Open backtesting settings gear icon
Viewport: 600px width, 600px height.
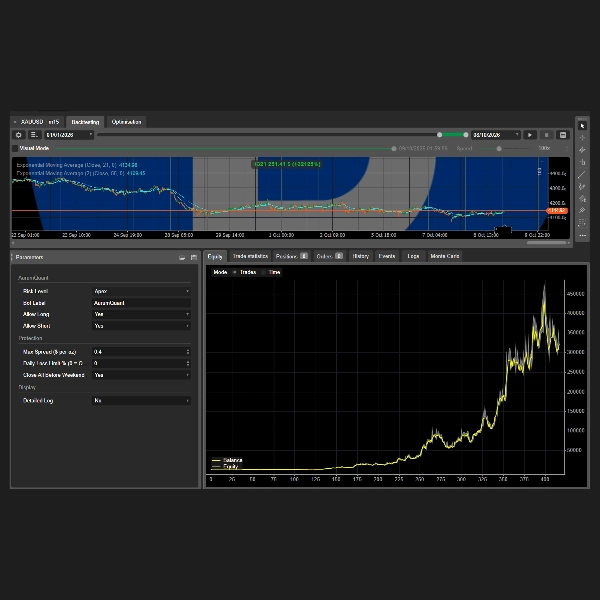click(19, 135)
